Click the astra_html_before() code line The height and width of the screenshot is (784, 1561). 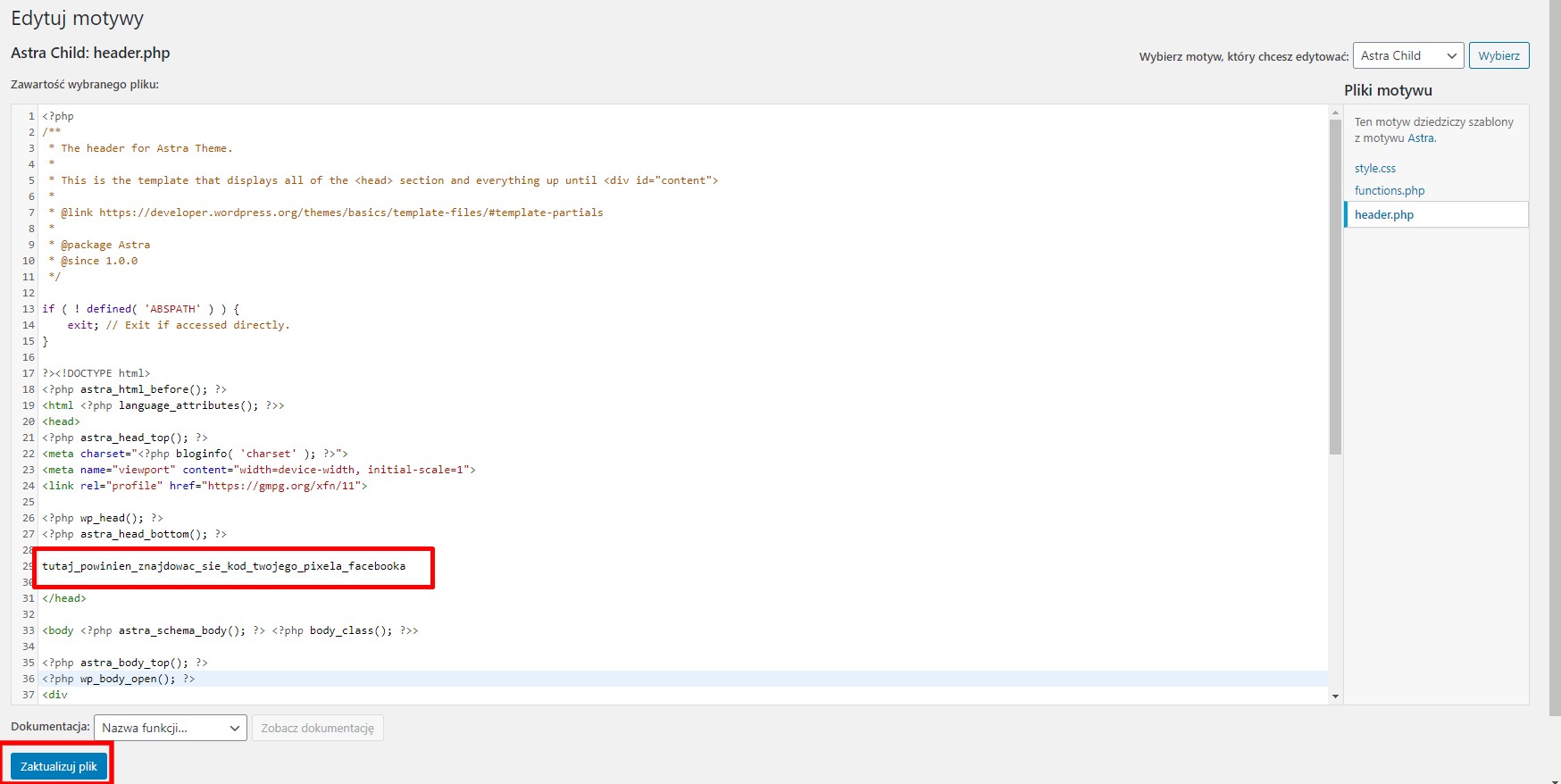(x=135, y=389)
